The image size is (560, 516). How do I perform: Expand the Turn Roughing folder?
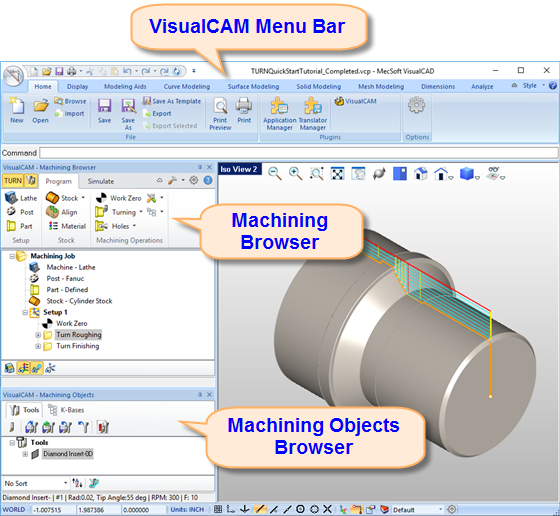pos(38,335)
